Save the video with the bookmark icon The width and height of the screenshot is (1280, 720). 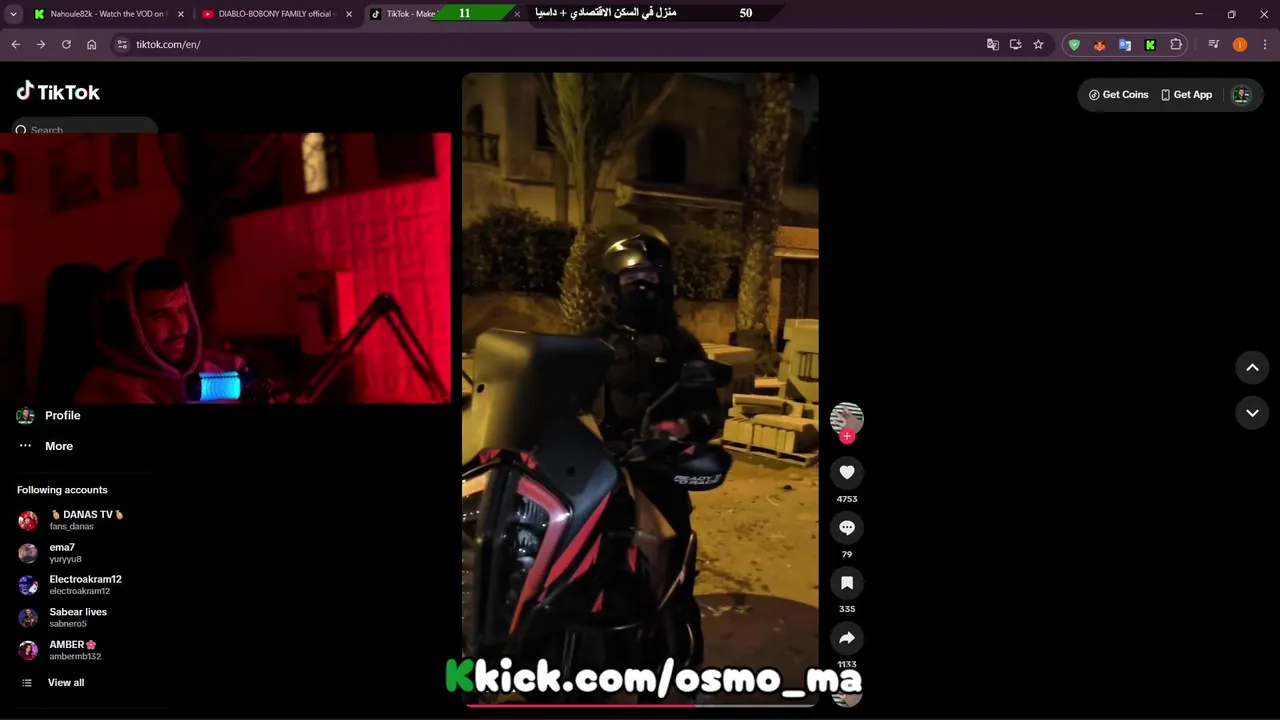point(847,583)
